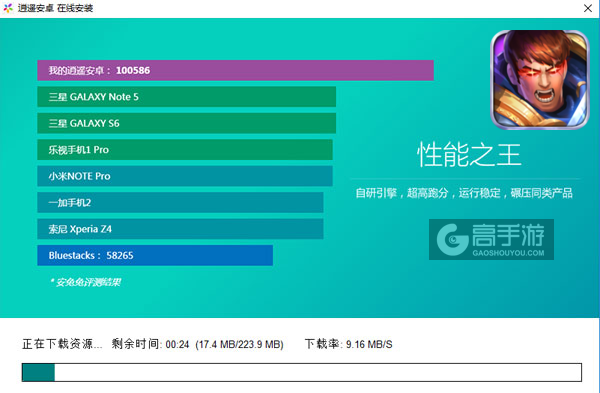
Task: Click the 逍遥安卓 app logo in title bar
Action: pos(8,8)
